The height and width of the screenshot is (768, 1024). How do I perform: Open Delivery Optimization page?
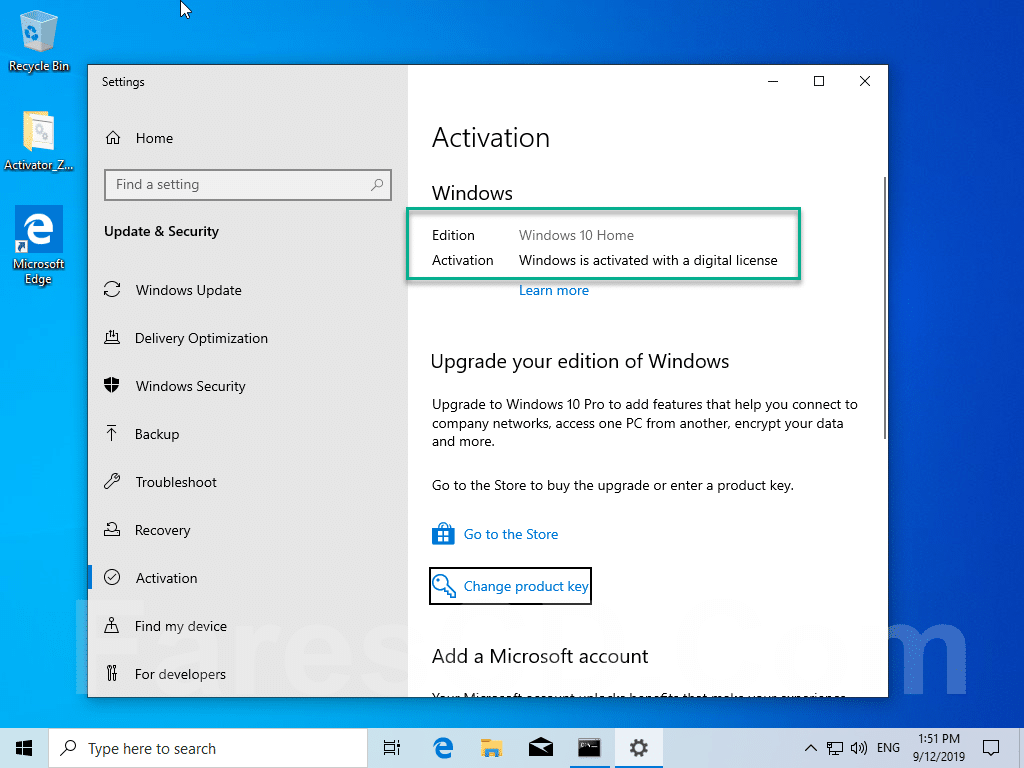tap(201, 338)
